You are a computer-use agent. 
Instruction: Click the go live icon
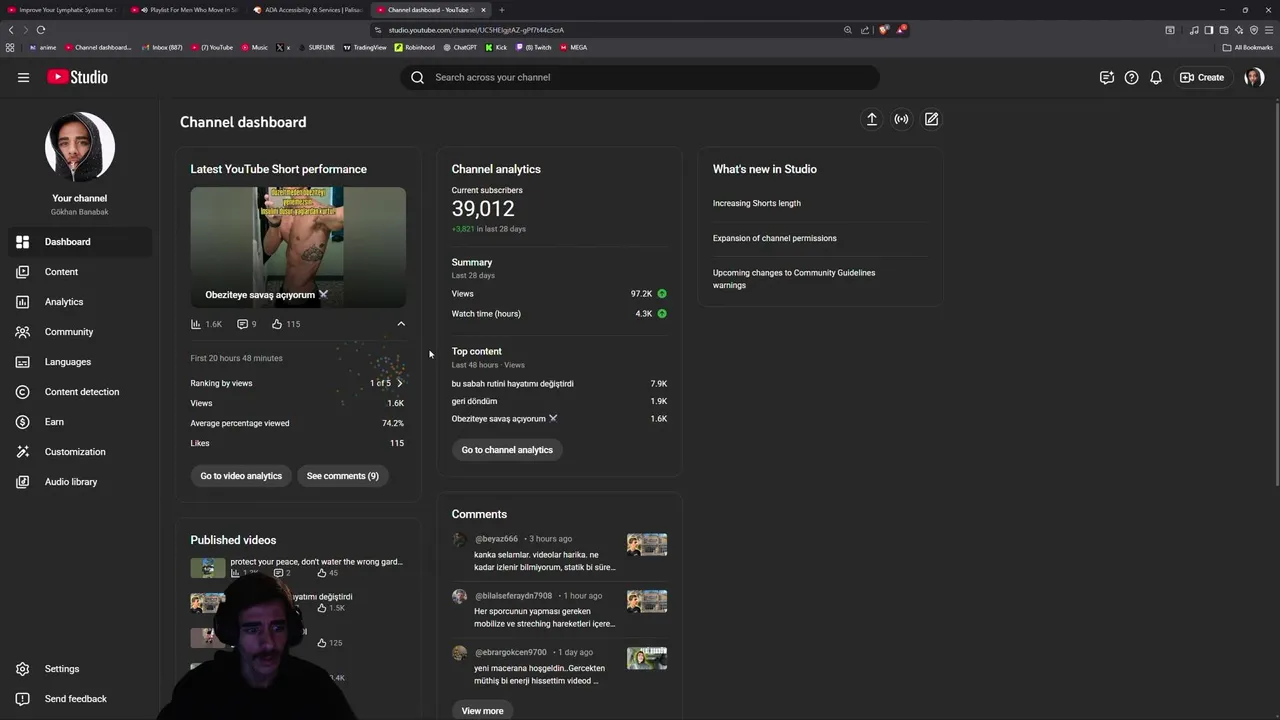tap(902, 119)
